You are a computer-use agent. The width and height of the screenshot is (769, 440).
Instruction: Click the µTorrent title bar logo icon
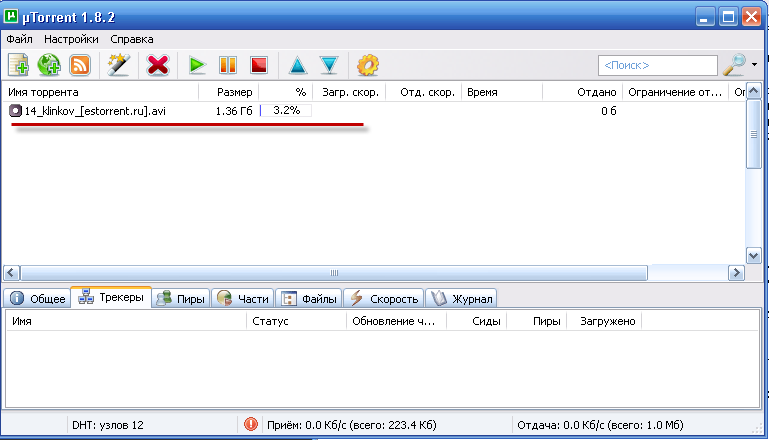point(11,16)
